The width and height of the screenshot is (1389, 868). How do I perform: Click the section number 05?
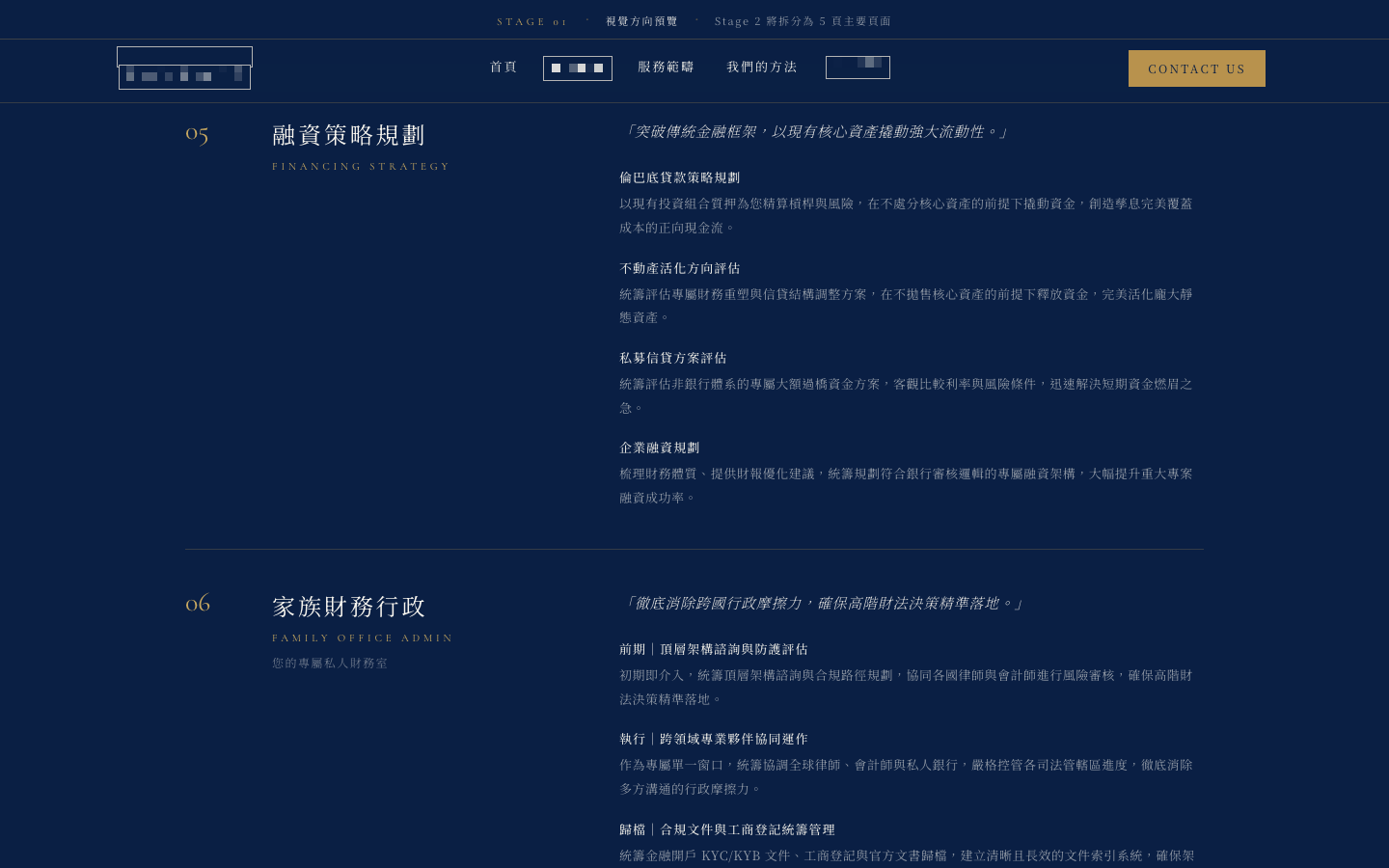click(x=197, y=134)
